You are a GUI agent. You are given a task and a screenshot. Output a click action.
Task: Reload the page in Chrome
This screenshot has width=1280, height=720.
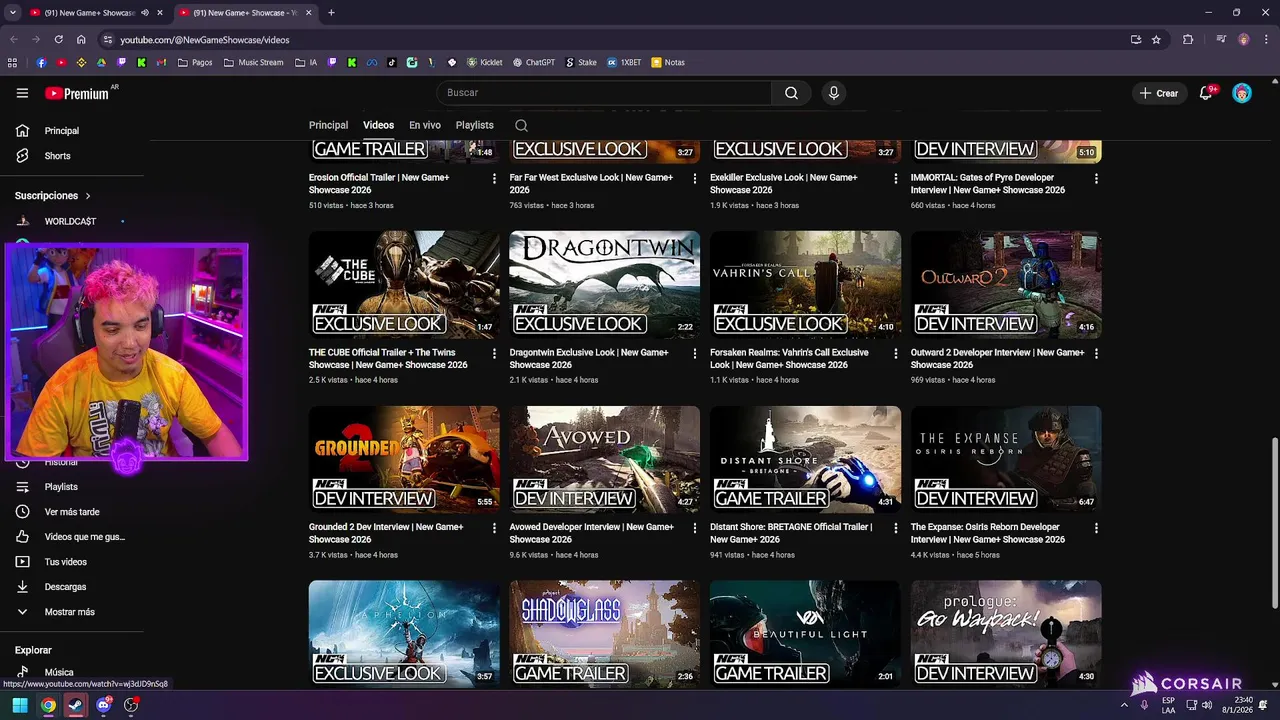58,40
